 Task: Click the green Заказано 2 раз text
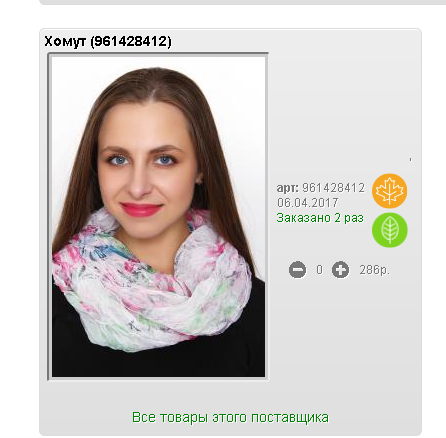320,218
